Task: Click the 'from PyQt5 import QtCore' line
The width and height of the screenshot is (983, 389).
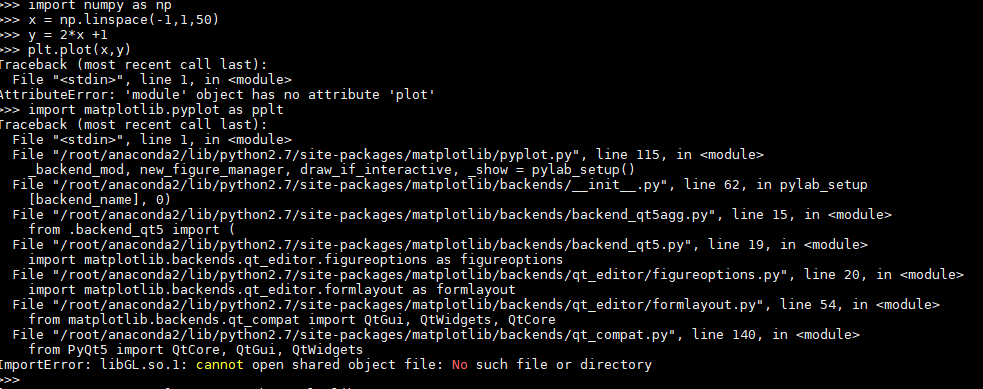Action: point(196,350)
